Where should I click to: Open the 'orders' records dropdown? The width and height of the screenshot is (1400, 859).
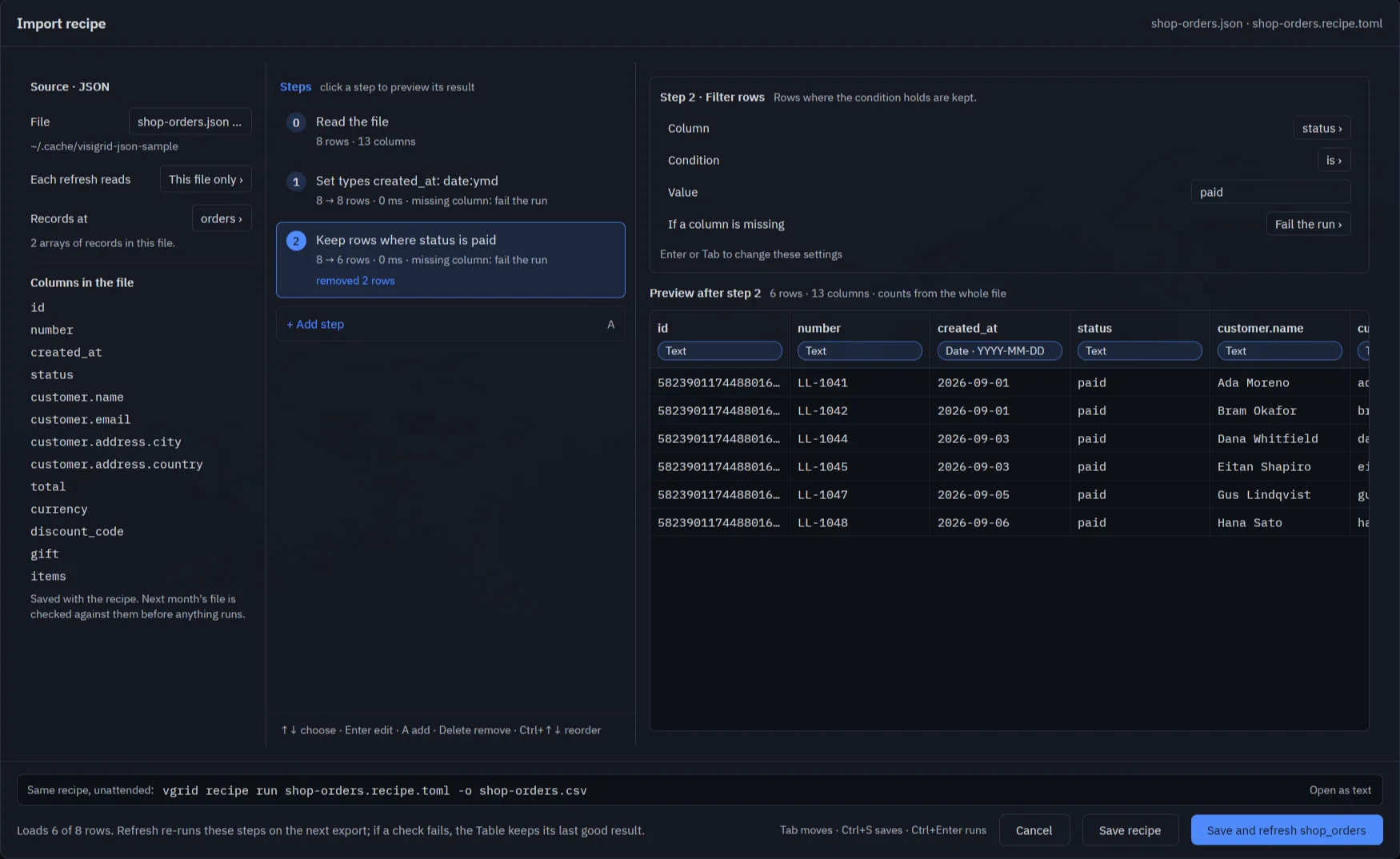coord(222,218)
